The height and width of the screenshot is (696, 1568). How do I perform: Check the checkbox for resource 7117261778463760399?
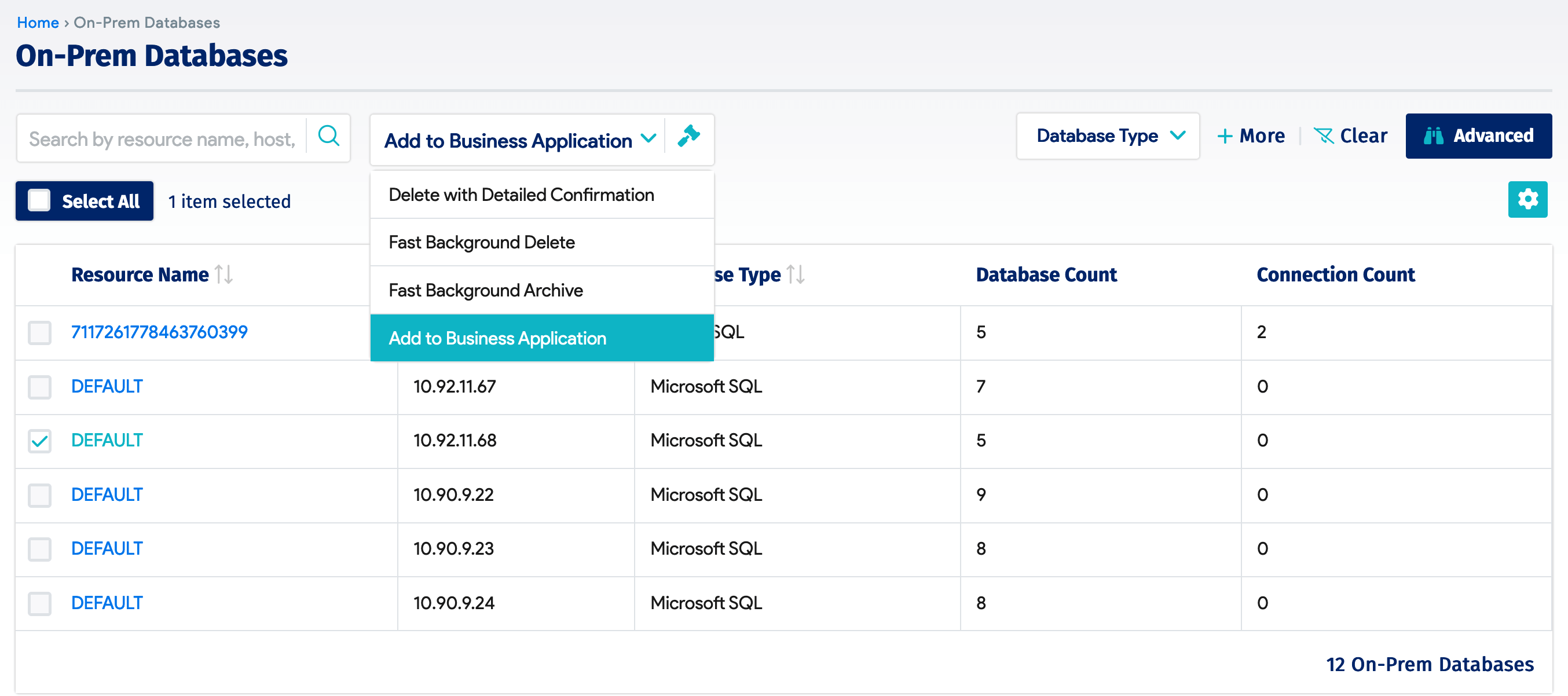(39, 332)
